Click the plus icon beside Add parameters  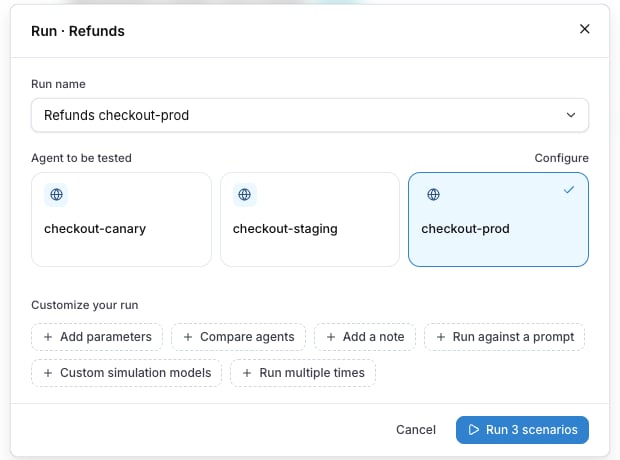[x=48, y=337]
